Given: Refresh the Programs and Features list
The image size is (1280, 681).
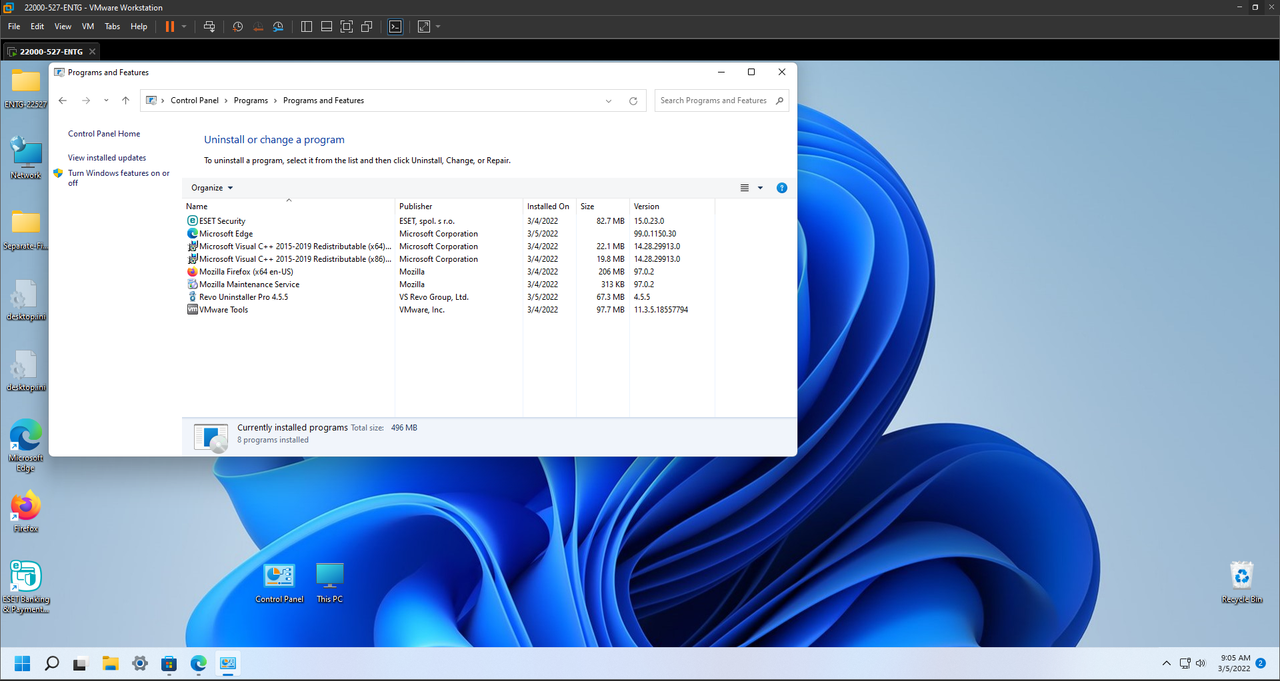Looking at the screenshot, I should point(633,101).
